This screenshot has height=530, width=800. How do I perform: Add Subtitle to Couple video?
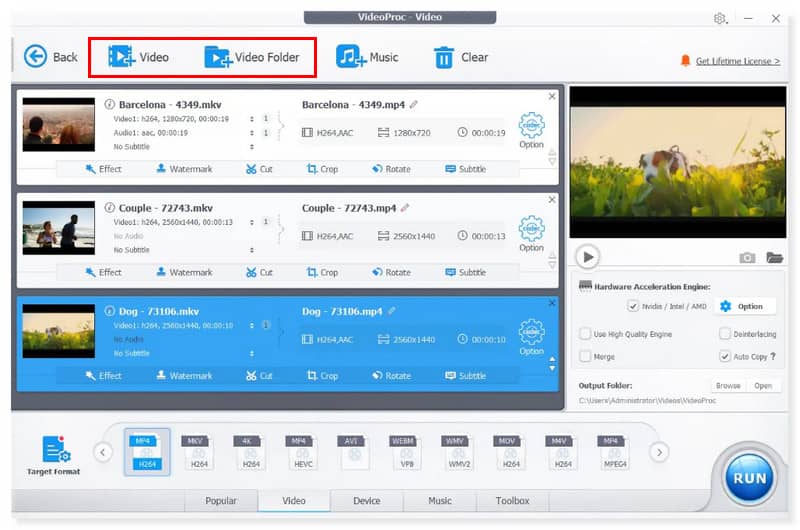point(465,272)
